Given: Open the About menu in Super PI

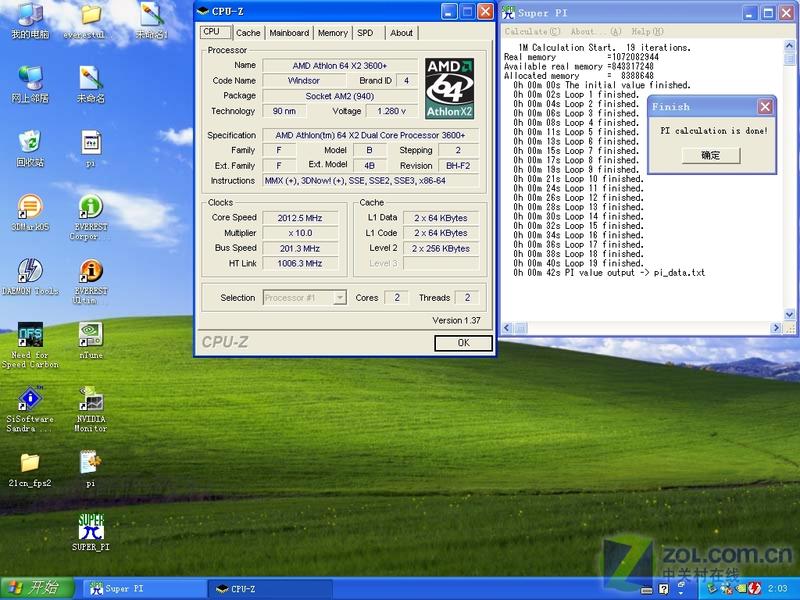Looking at the screenshot, I should point(595,32).
